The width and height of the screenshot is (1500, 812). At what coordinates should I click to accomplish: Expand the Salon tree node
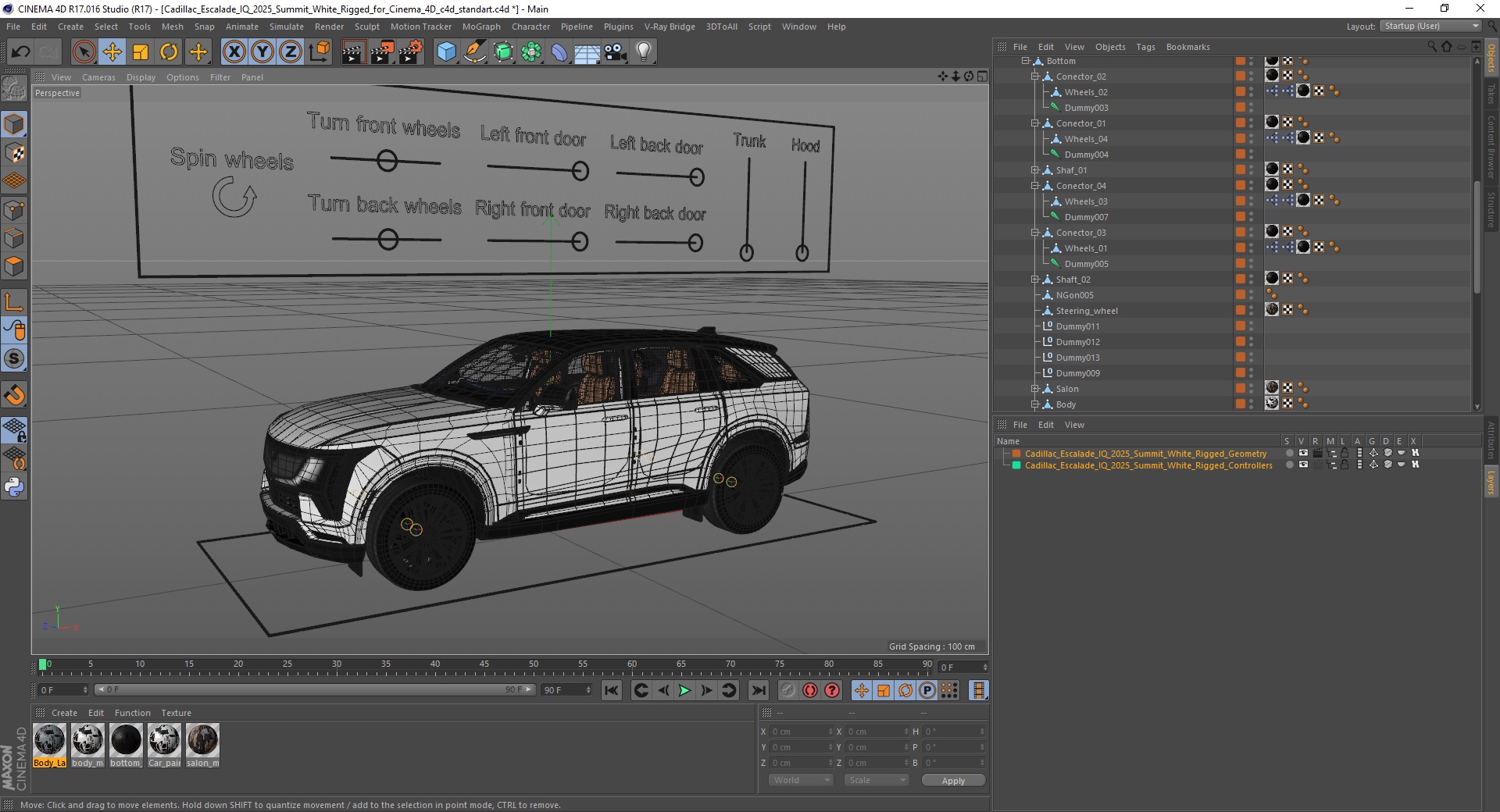click(x=1035, y=389)
